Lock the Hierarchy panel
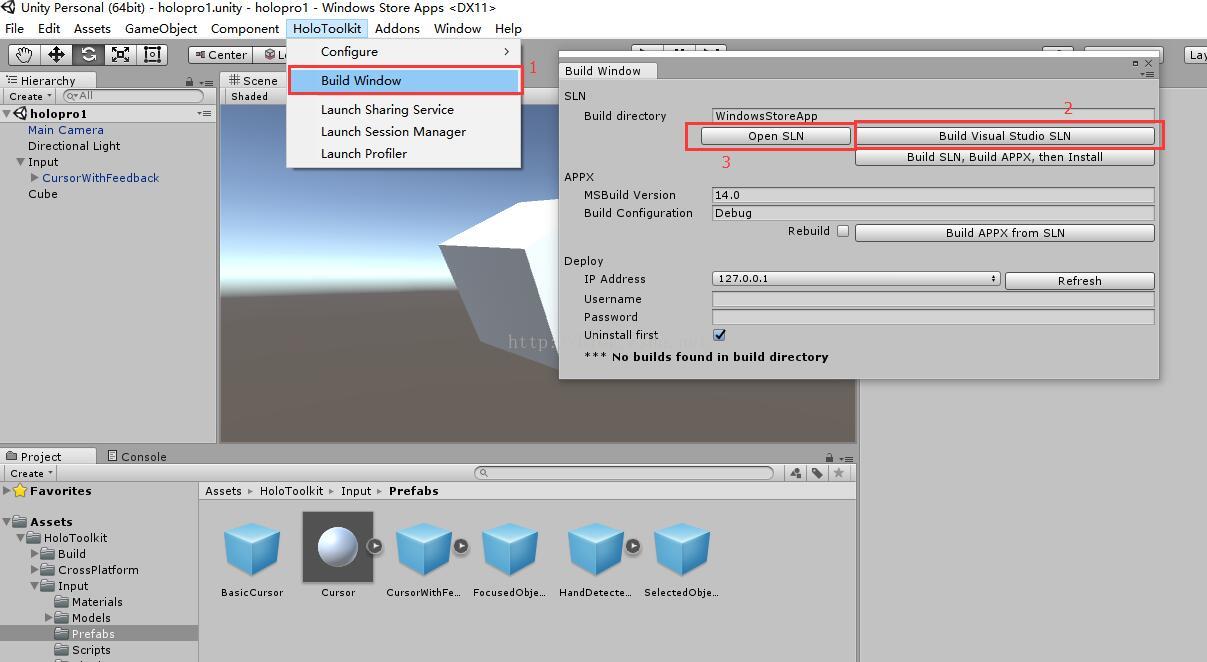The width and height of the screenshot is (1207, 662). pos(190,81)
